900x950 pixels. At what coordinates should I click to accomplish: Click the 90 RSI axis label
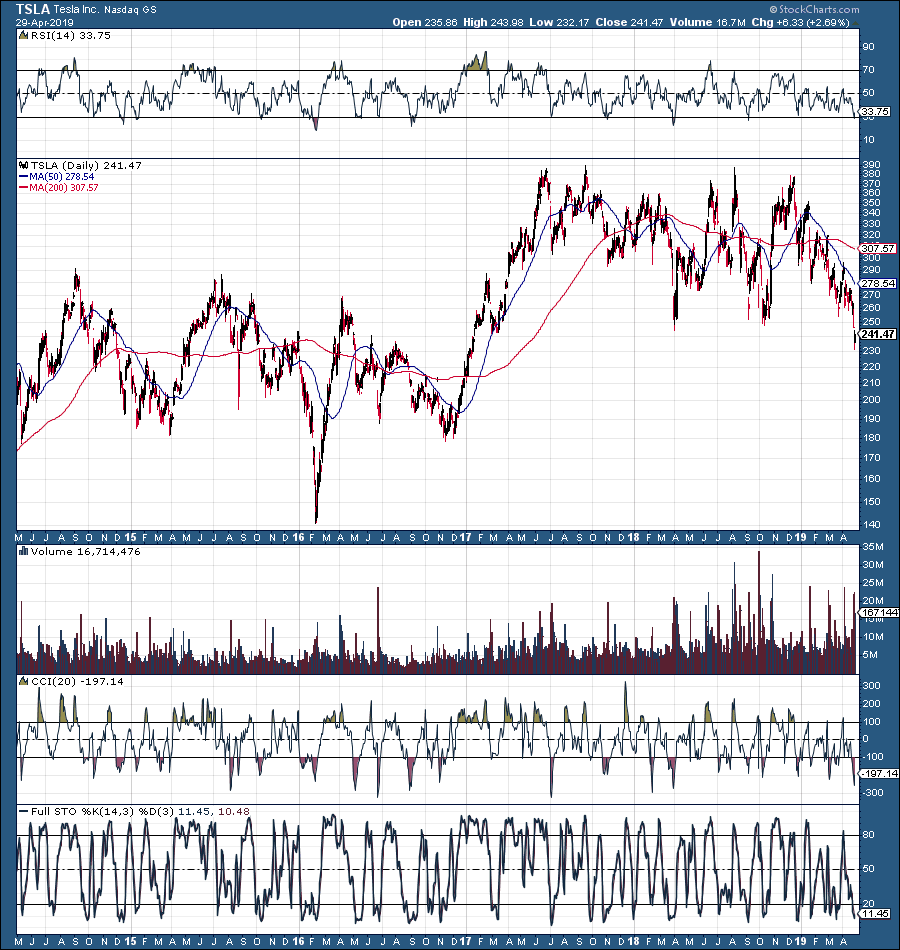pos(868,47)
